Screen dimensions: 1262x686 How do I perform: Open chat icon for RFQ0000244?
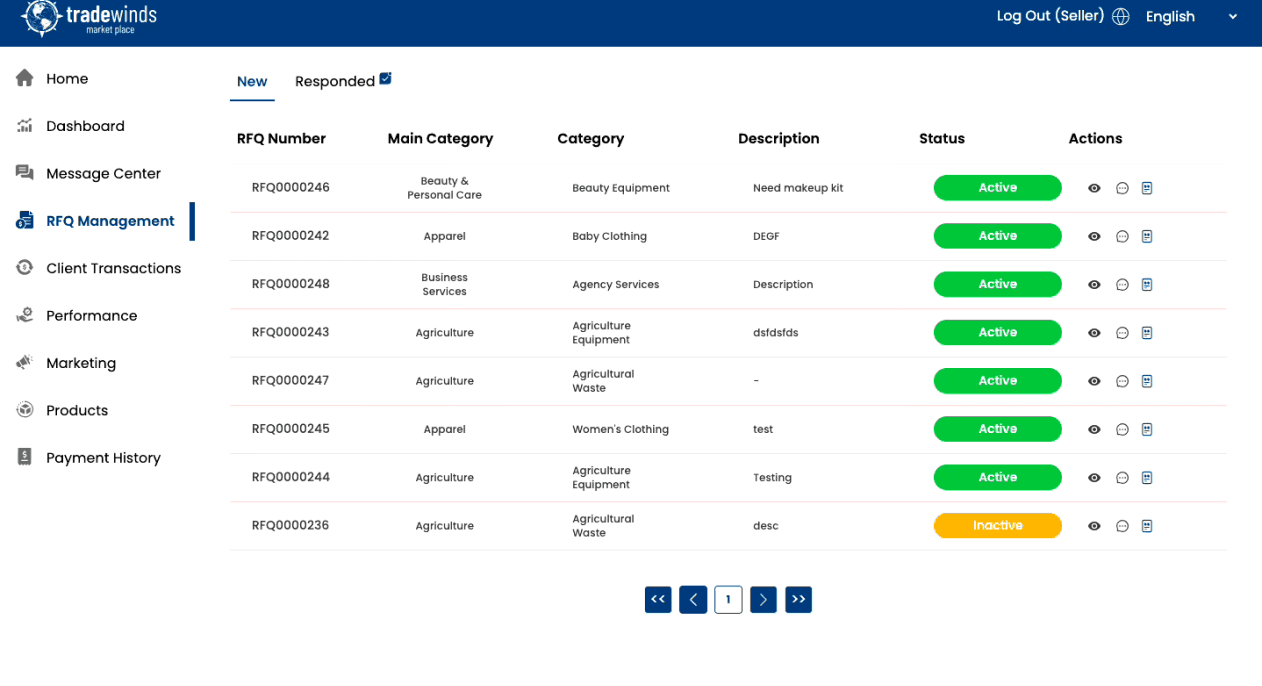tap(1122, 478)
